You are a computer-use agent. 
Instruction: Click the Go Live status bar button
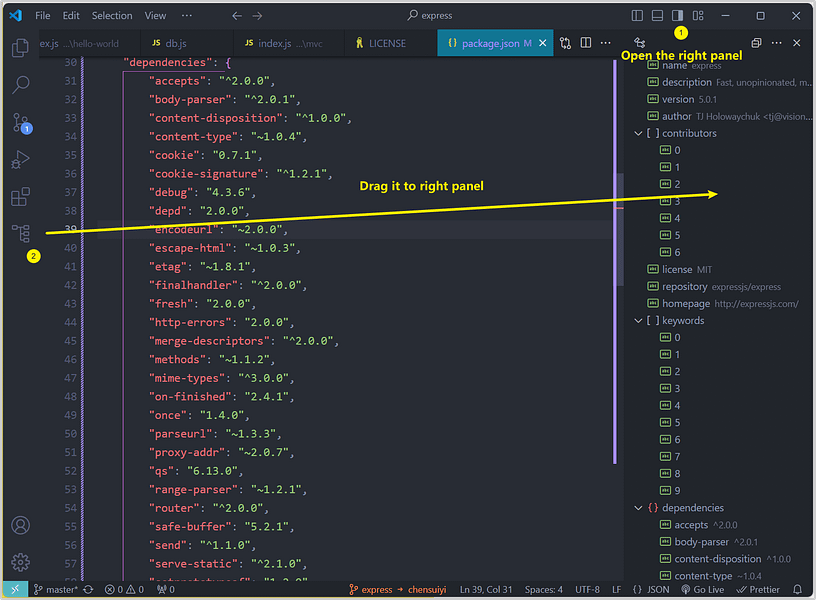pyautogui.click(x=703, y=590)
